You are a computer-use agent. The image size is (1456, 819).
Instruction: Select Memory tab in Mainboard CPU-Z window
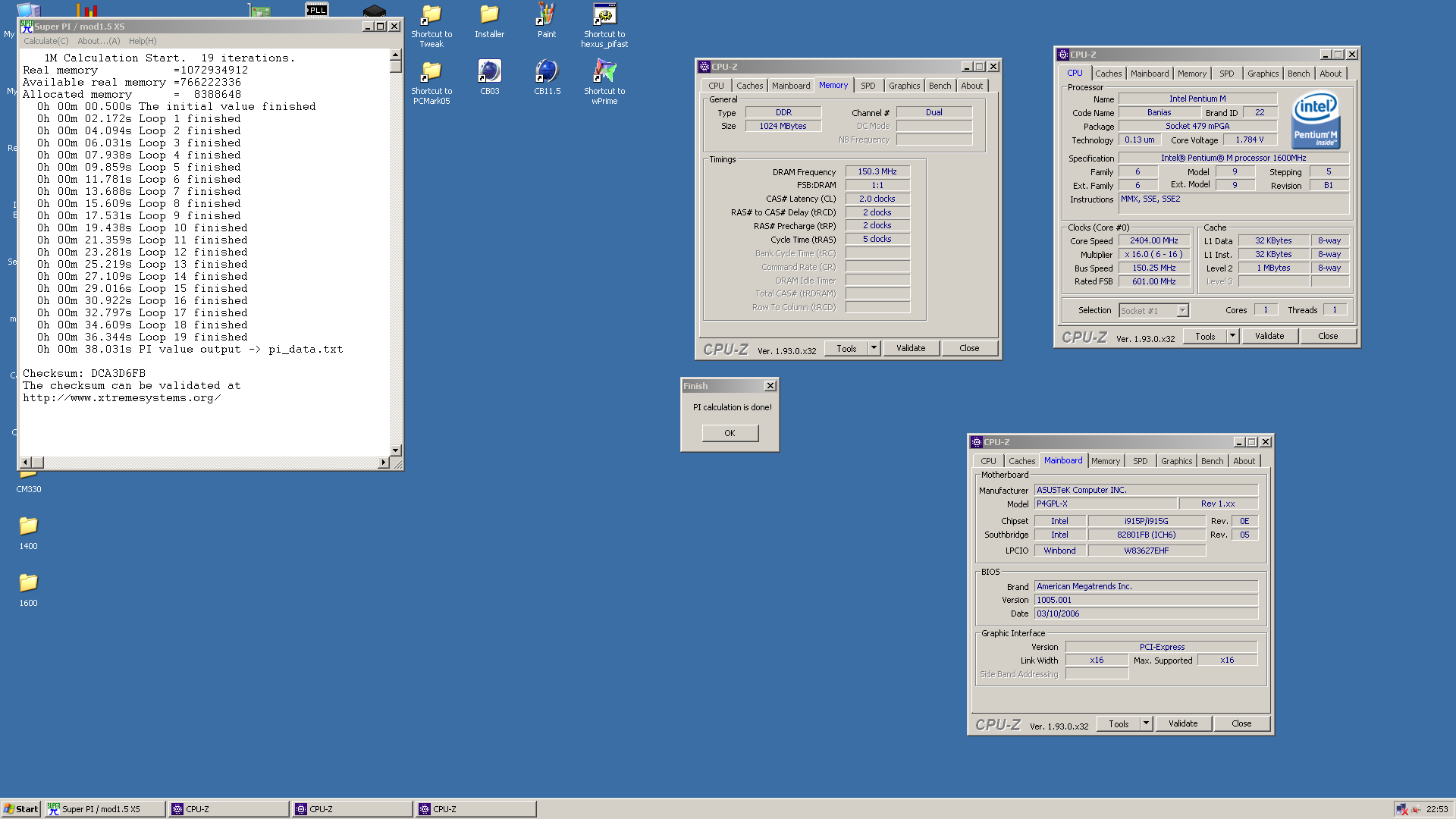click(1105, 461)
